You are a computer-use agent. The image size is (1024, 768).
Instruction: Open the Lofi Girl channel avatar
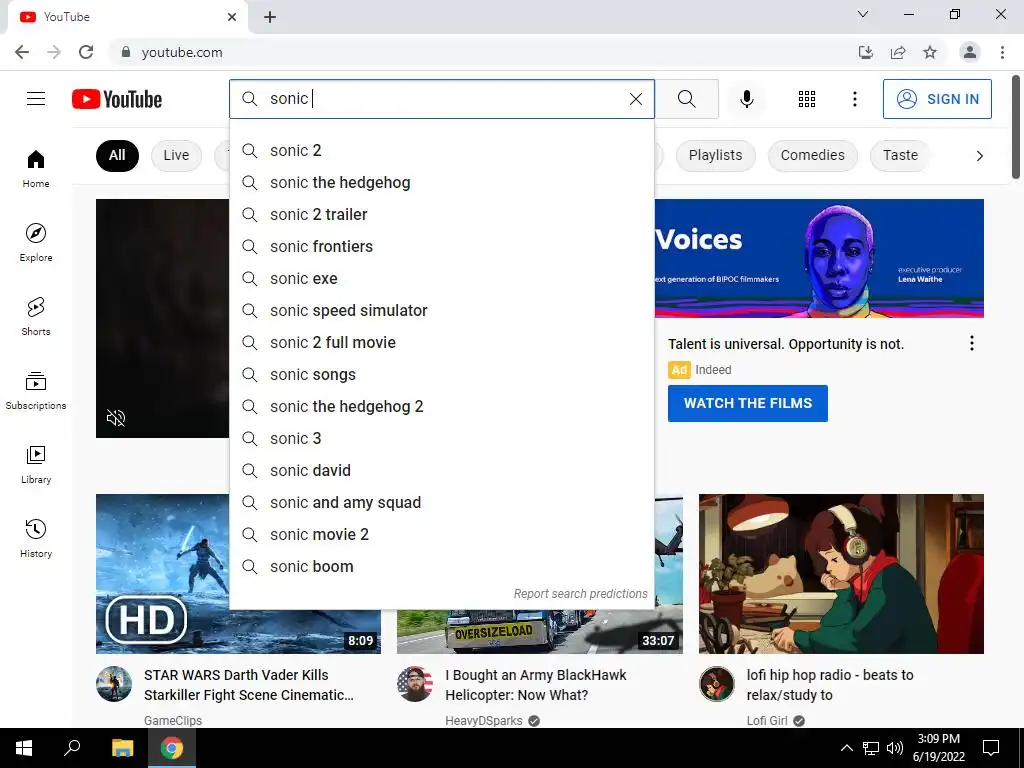click(x=716, y=684)
